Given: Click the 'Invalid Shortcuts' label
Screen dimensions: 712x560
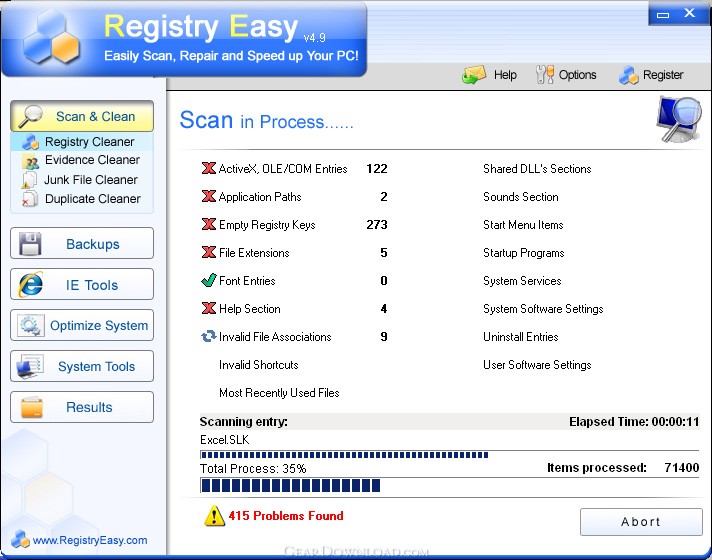Looking at the screenshot, I should 259,365.
